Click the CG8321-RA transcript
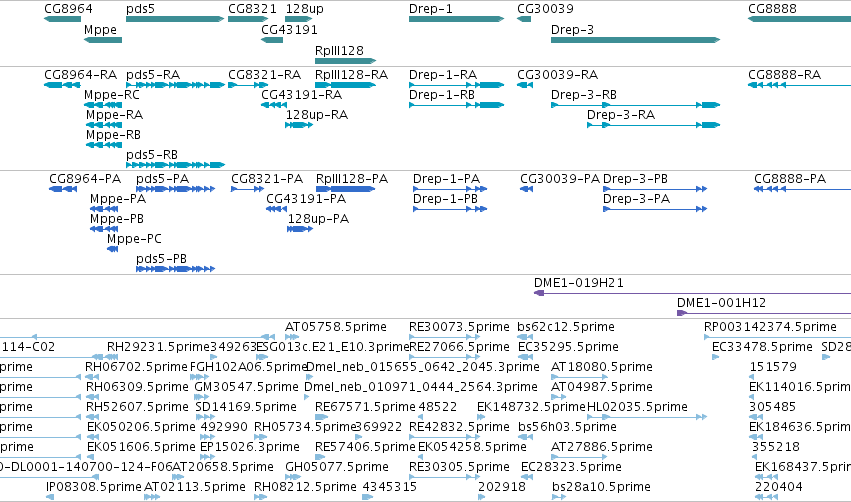 click(x=248, y=85)
